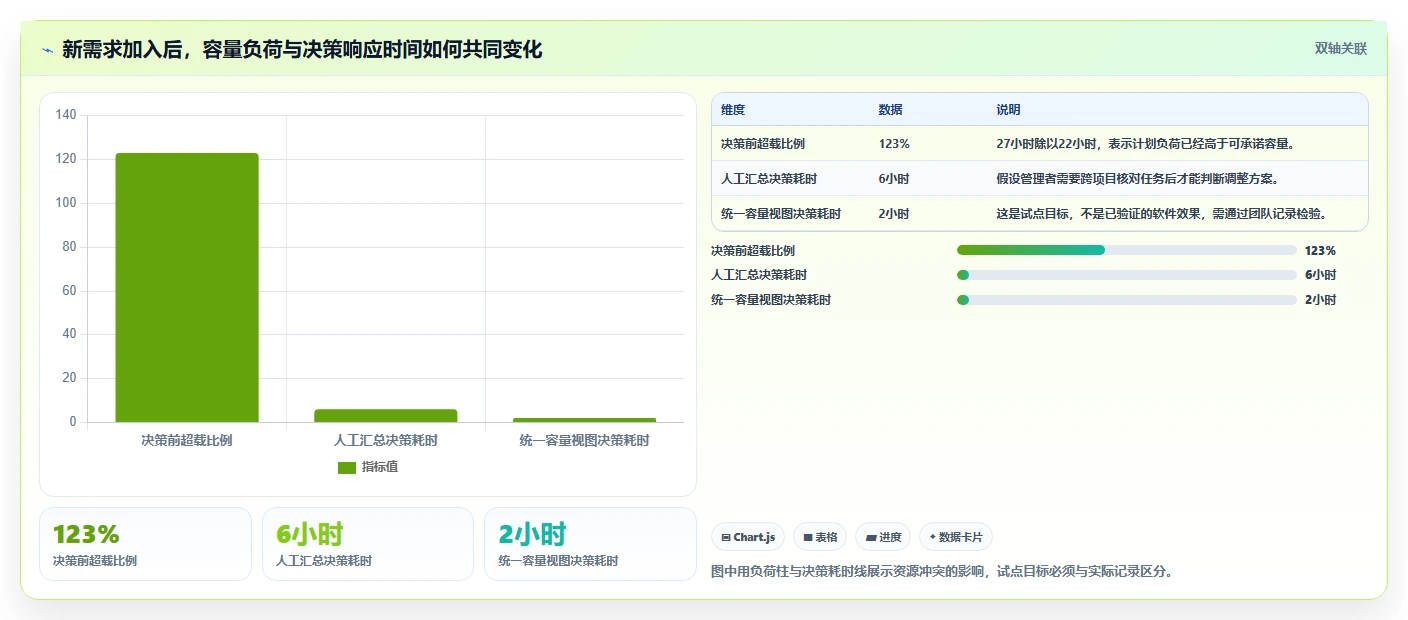Click the 决策前超载比例 bar in the chart
The height and width of the screenshot is (620, 1408).
pyautogui.click(x=187, y=288)
